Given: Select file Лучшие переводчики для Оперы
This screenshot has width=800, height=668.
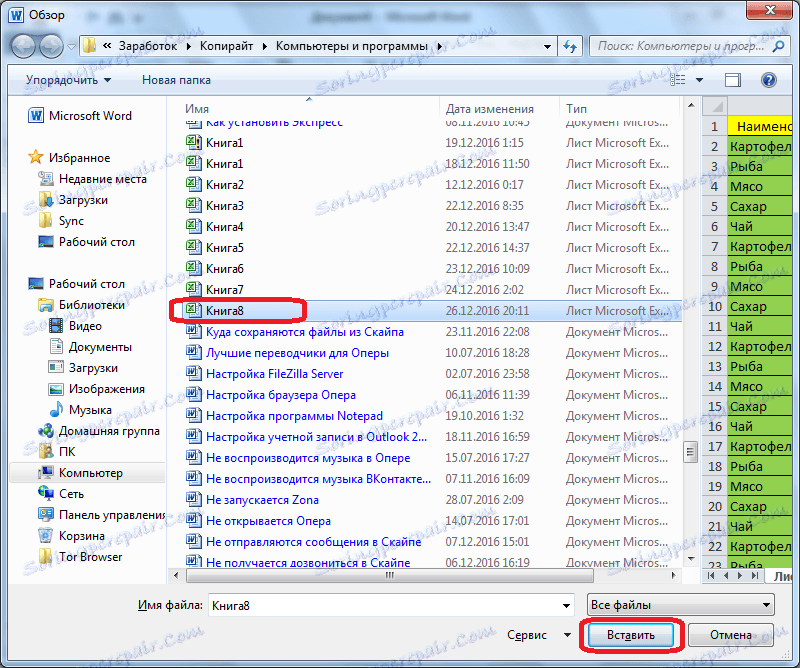Looking at the screenshot, I should coord(297,353).
